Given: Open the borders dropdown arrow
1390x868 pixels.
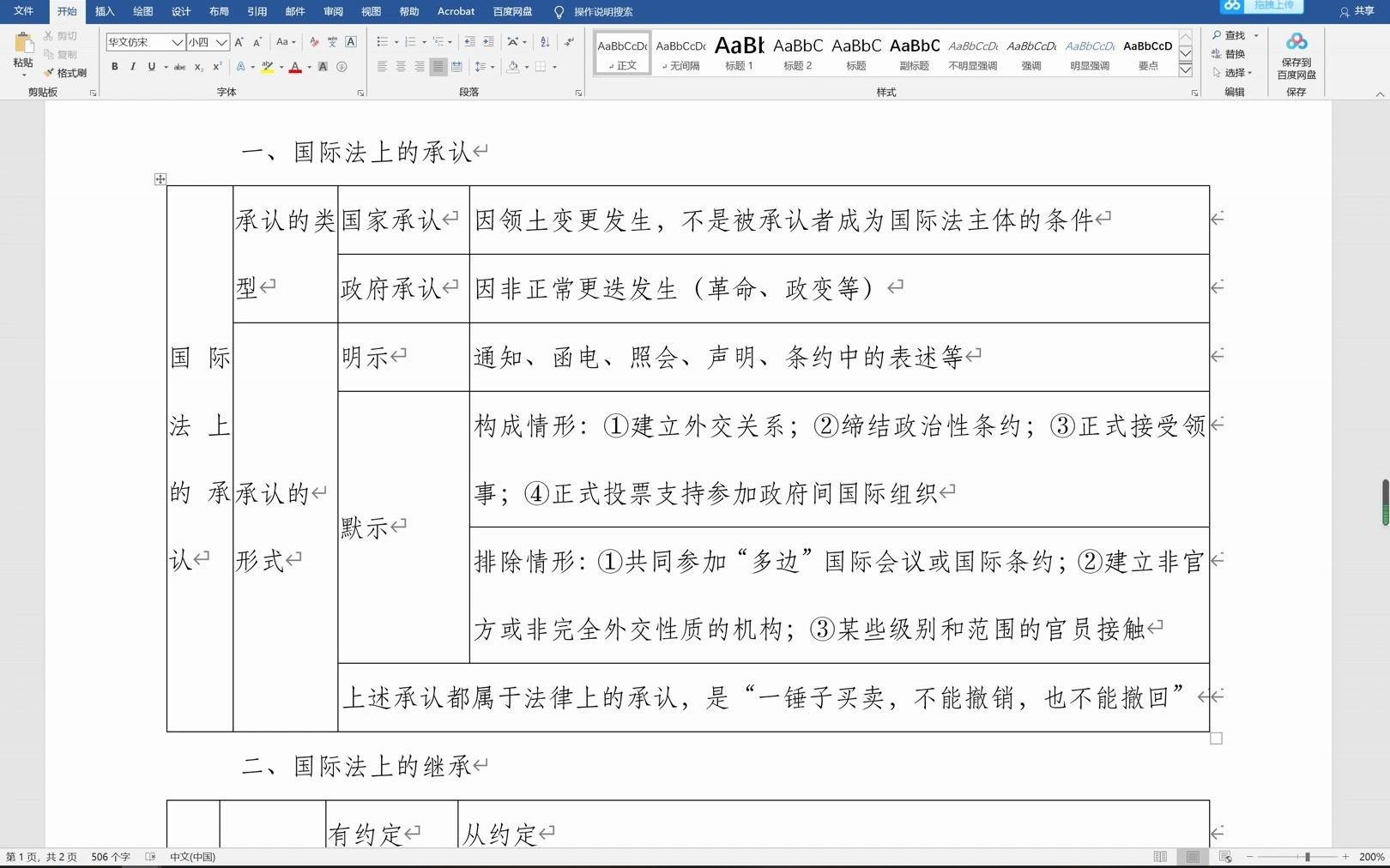Looking at the screenshot, I should coord(554,67).
